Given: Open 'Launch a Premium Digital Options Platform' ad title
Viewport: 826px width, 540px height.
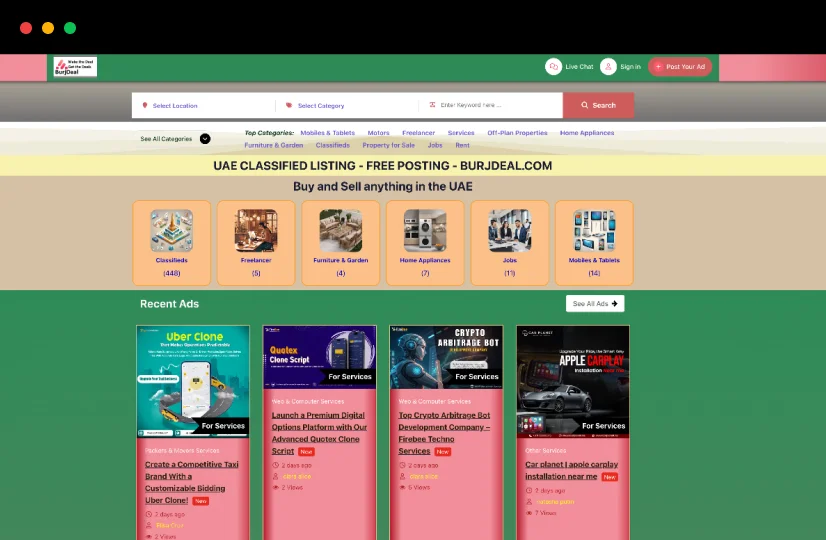Looking at the screenshot, I should coord(319,433).
